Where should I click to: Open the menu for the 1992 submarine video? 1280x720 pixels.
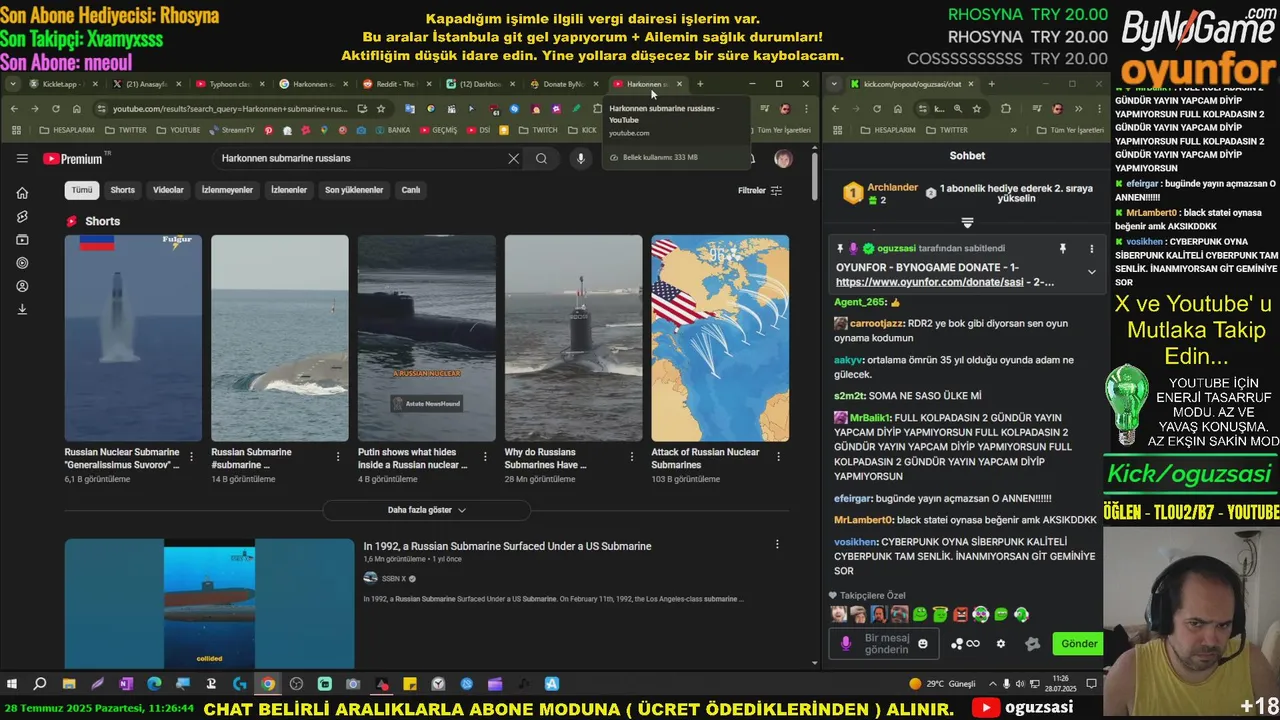point(777,545)
